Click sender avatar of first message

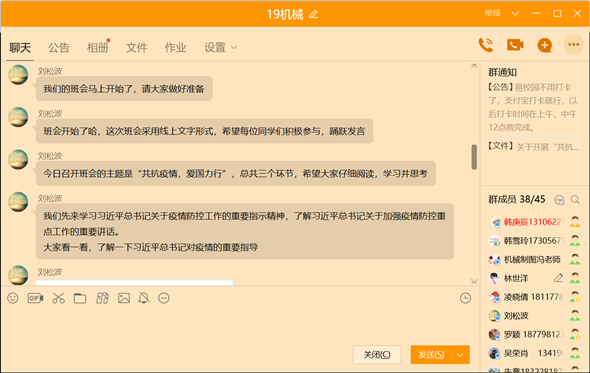tap(18, 75)
